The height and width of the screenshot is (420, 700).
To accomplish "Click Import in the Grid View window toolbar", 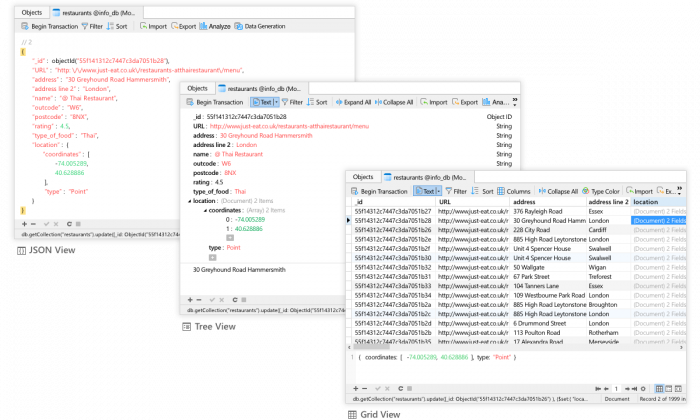I will (639, 191).
